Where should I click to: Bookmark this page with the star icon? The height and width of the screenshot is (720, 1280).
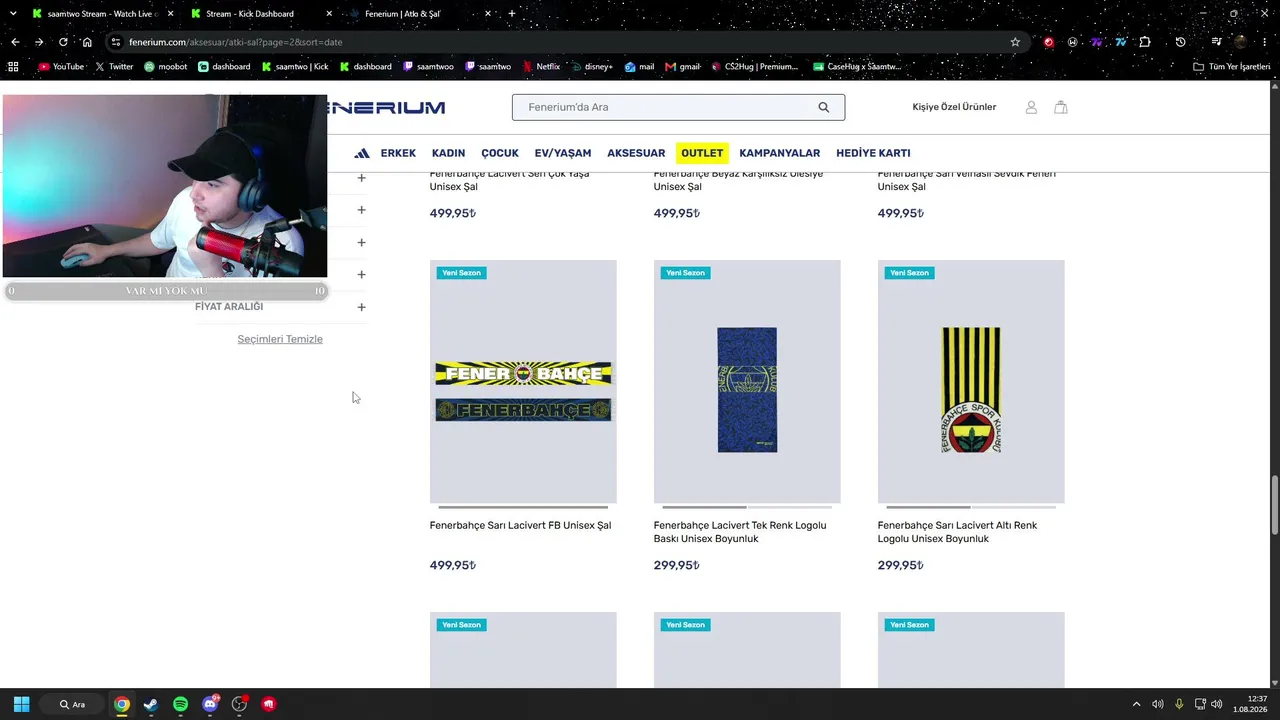[1015, 42]
